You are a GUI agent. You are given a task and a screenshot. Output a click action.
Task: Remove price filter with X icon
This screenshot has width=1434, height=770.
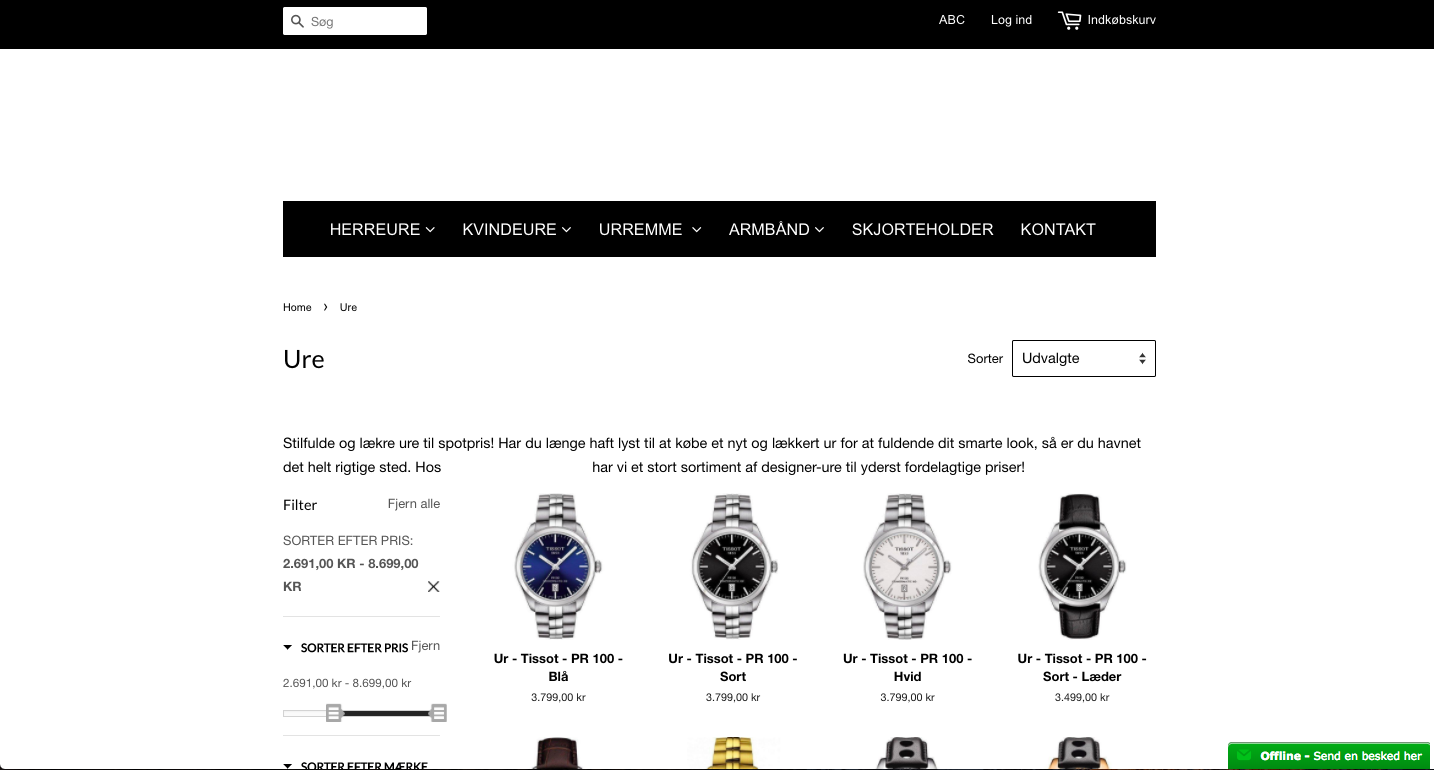[433, 587]
